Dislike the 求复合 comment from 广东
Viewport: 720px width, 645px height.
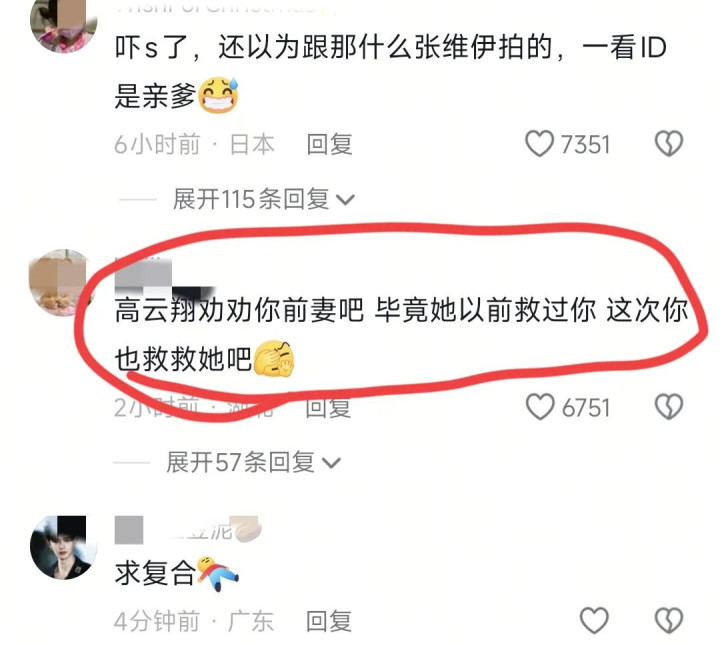(x=669, y=620)
